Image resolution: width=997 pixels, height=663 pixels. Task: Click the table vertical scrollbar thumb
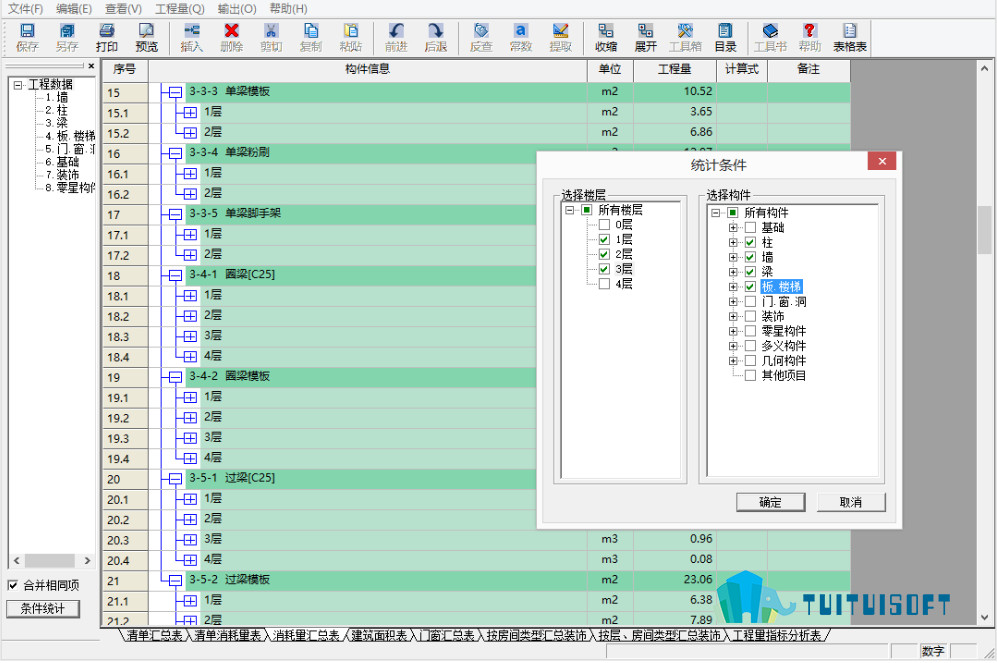tap(984, 229)
